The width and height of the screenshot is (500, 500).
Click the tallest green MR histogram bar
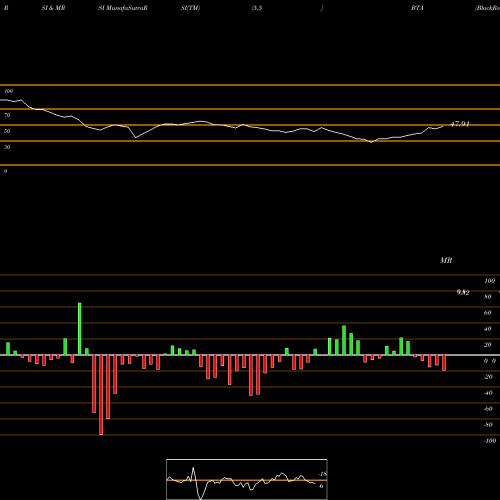point(80,329)
